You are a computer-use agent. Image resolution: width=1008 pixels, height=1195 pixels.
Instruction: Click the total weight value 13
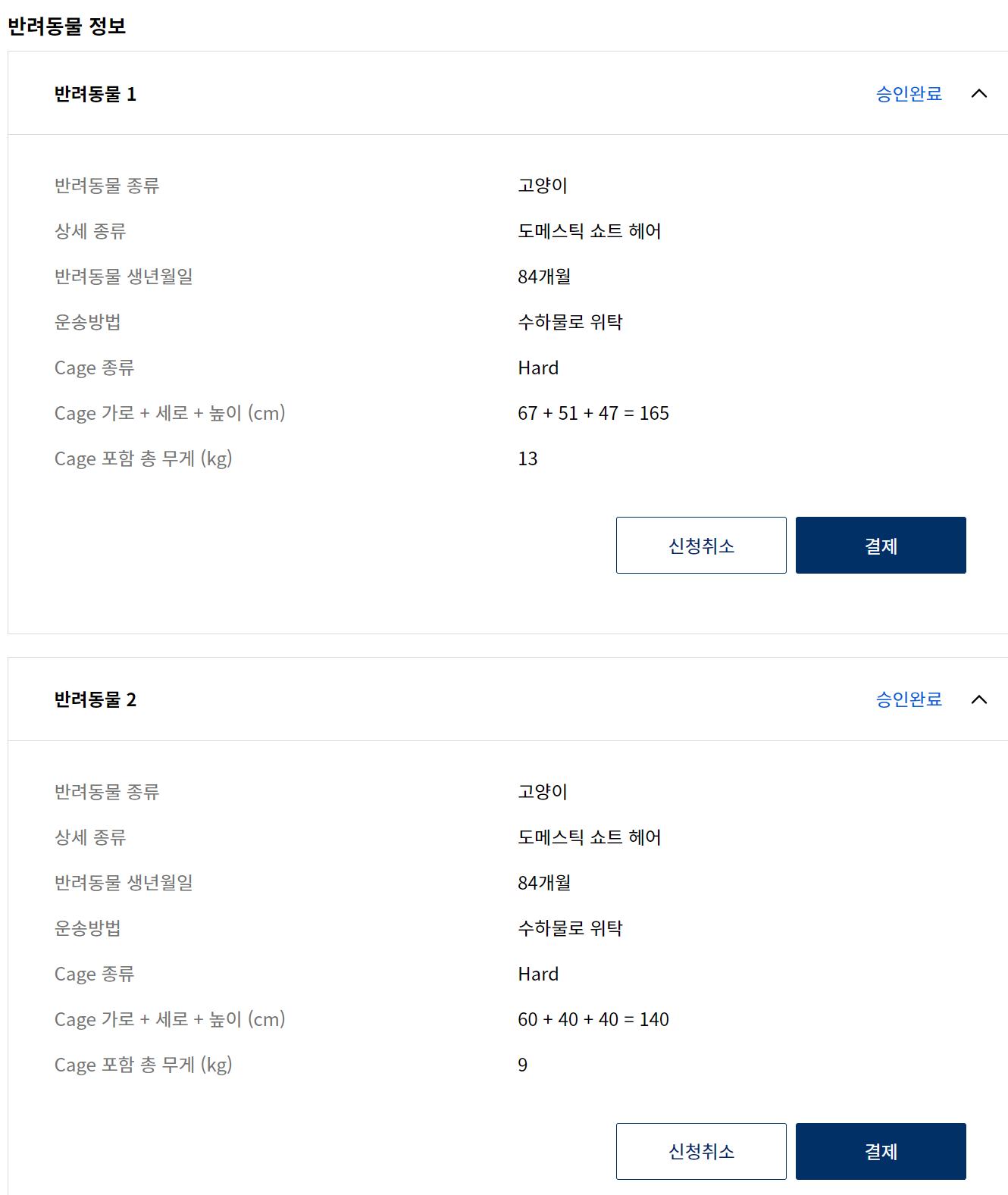click(x=527, y=458)
